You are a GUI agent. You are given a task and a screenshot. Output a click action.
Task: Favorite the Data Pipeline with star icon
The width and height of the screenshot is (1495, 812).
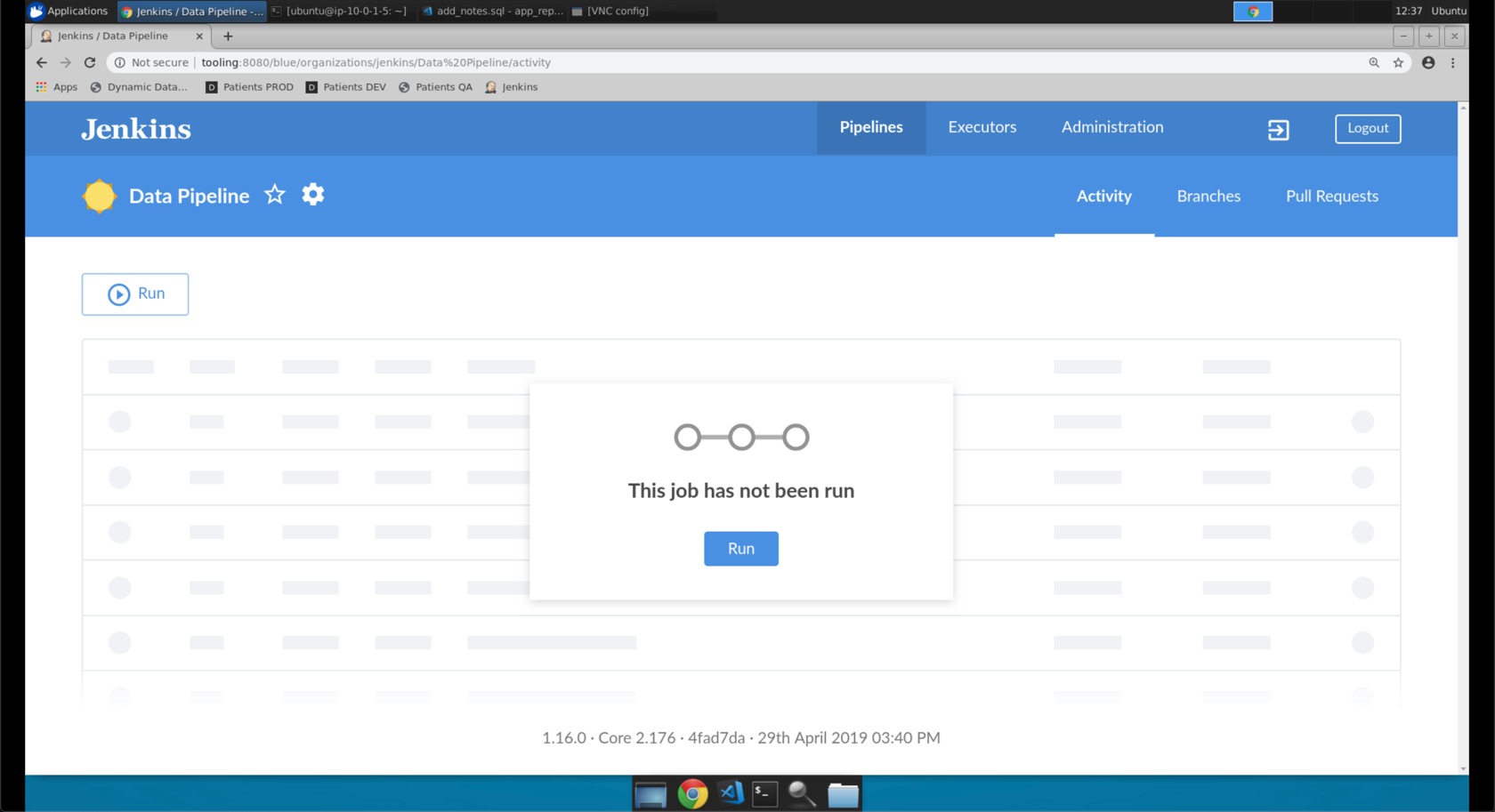coord(275,195)
